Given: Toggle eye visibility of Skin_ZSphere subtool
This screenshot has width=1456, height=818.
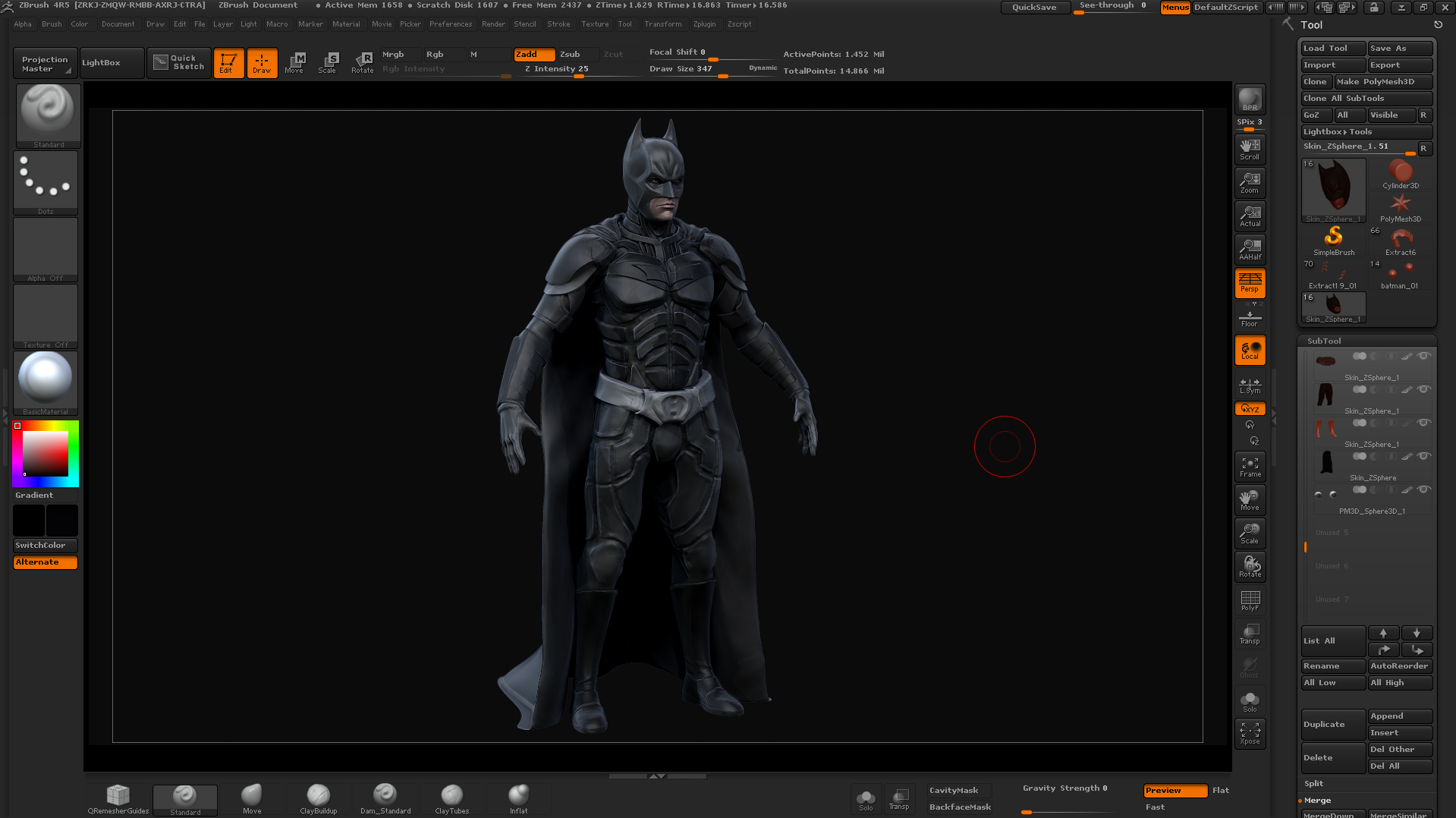Looking at the screenshot, I should pos(1424,456).
